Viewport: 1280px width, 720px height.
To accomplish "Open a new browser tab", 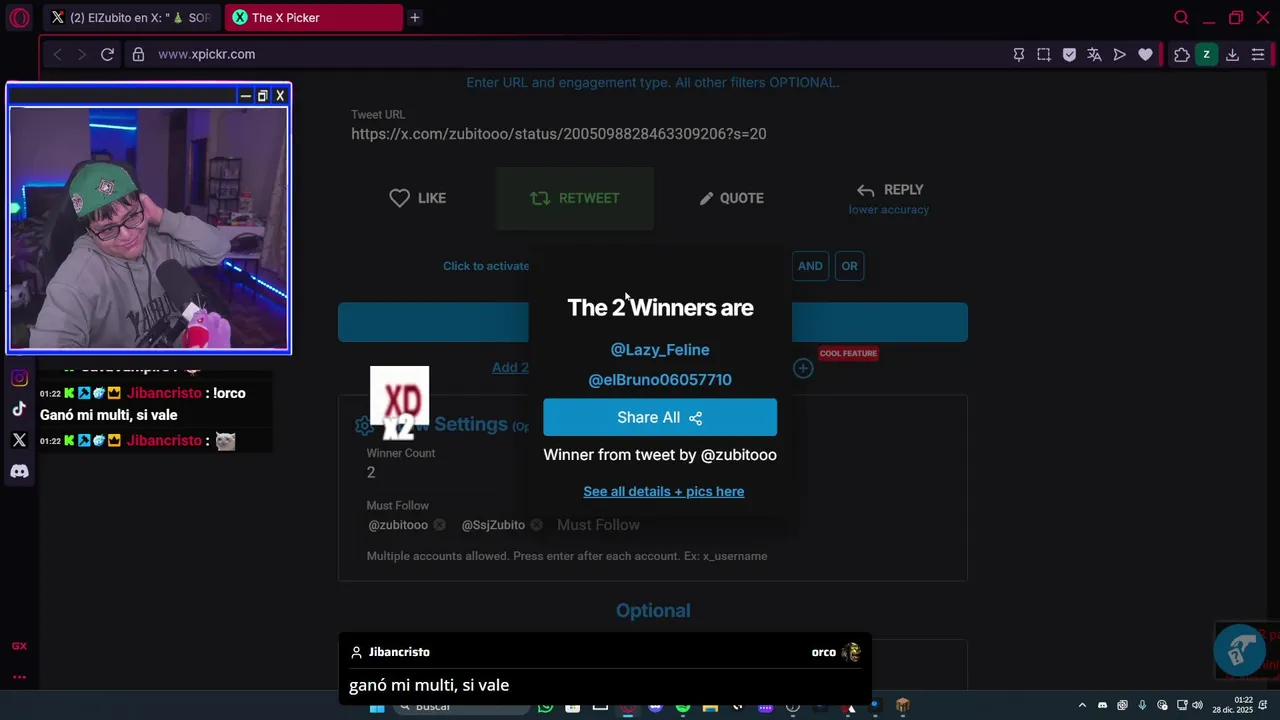I will (414, 18).
